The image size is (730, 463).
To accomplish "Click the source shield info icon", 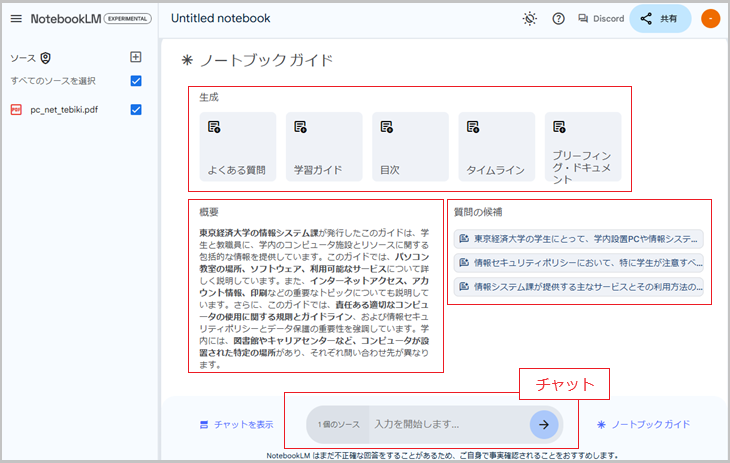I will point(46,58).
